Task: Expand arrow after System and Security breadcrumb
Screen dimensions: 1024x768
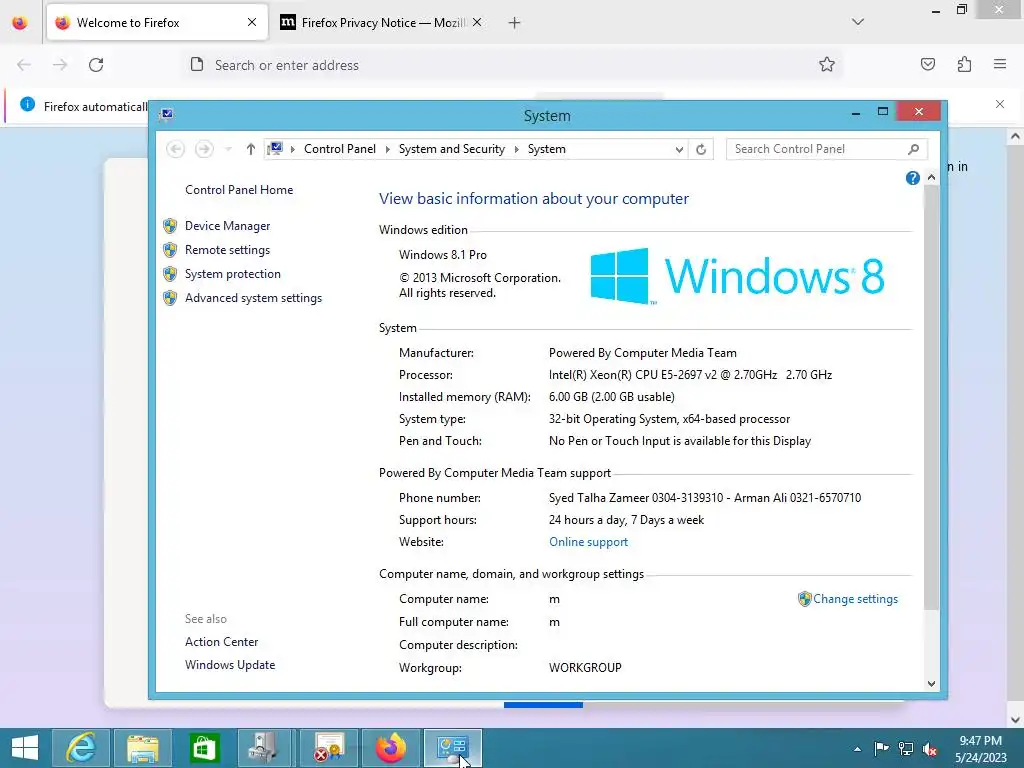Action: click(x=516, y=150)
